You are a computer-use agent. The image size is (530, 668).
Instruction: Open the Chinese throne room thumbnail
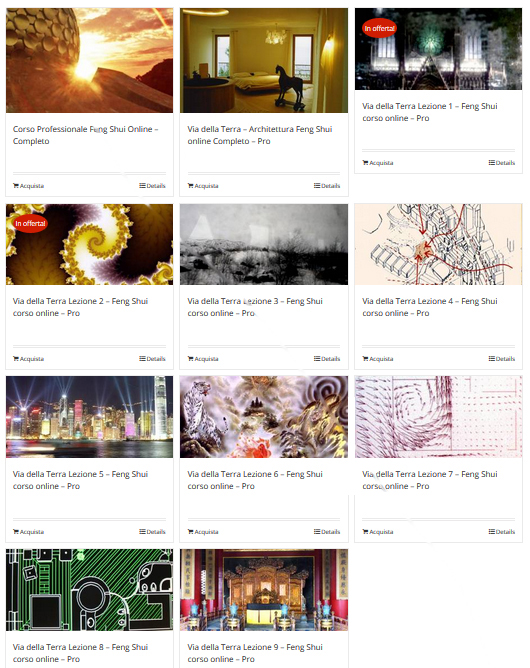tap(264, 590)
